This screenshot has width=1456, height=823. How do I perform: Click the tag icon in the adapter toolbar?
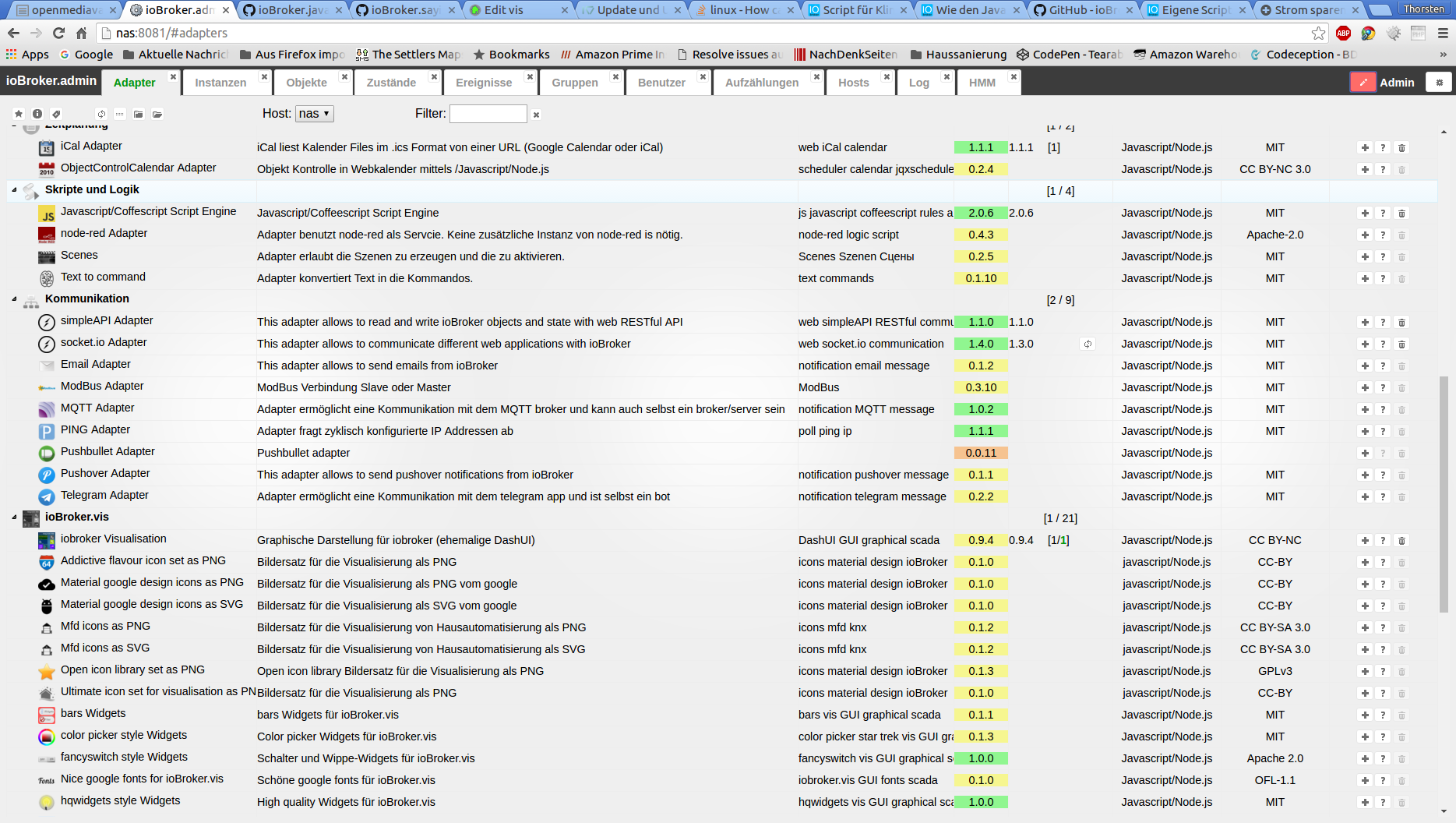56,114
